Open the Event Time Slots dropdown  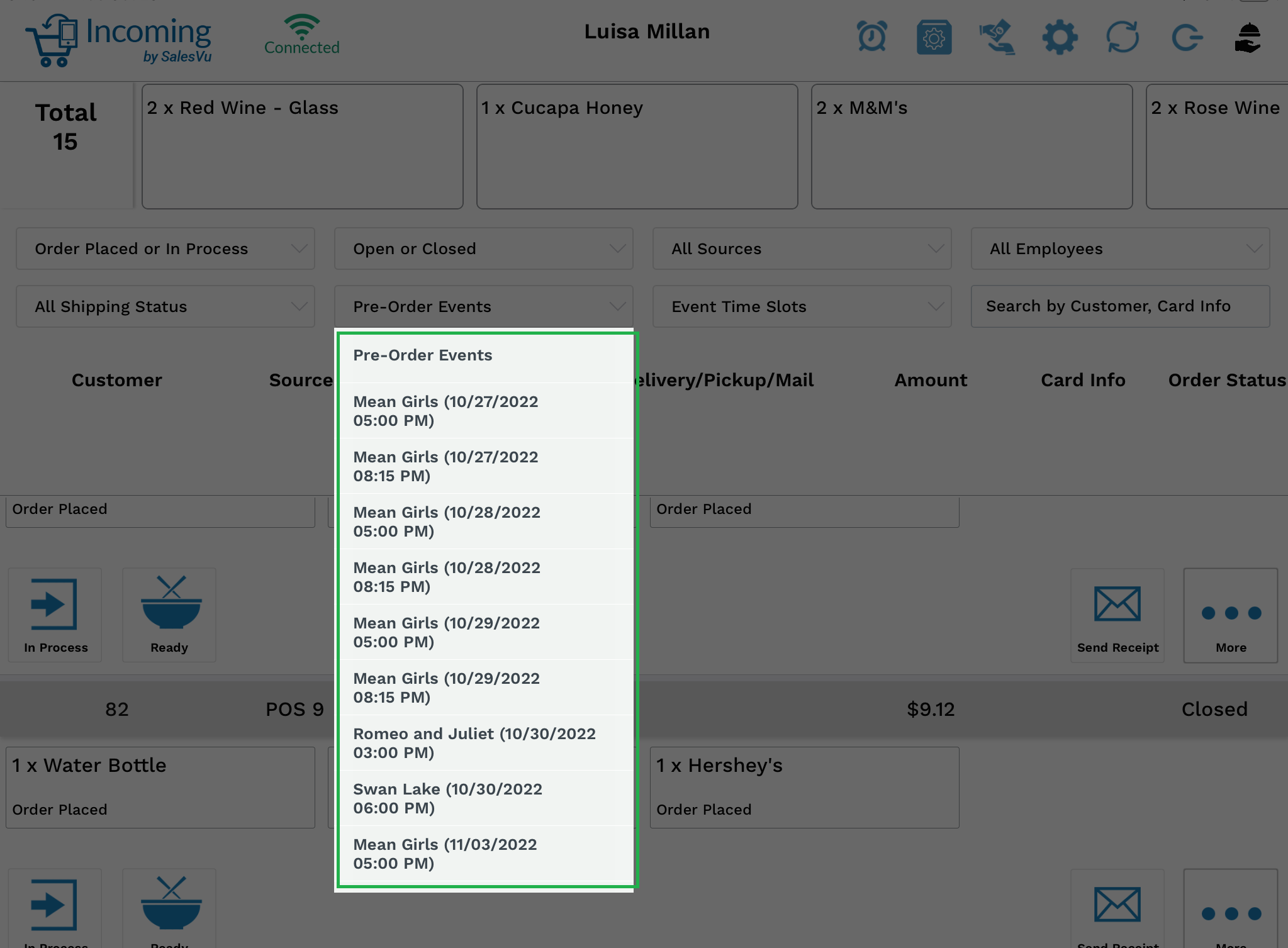point(802,306)
